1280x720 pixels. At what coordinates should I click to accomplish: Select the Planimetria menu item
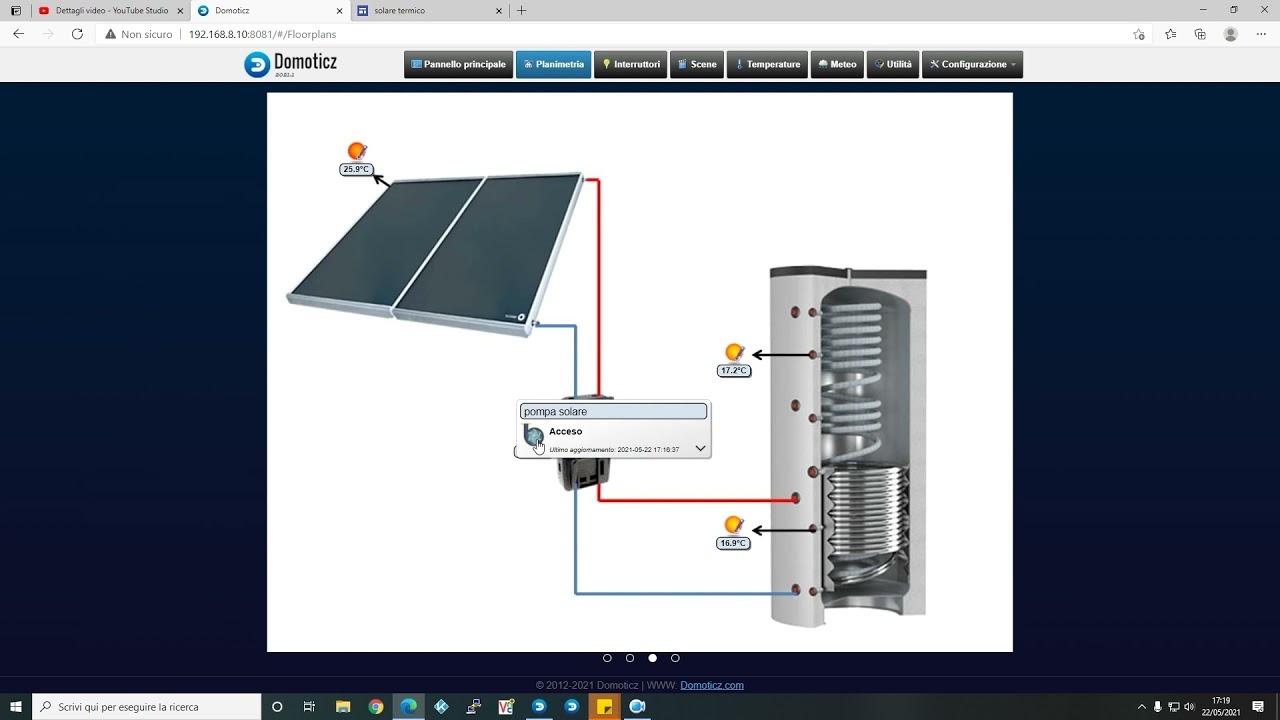[x=554, y=64]
